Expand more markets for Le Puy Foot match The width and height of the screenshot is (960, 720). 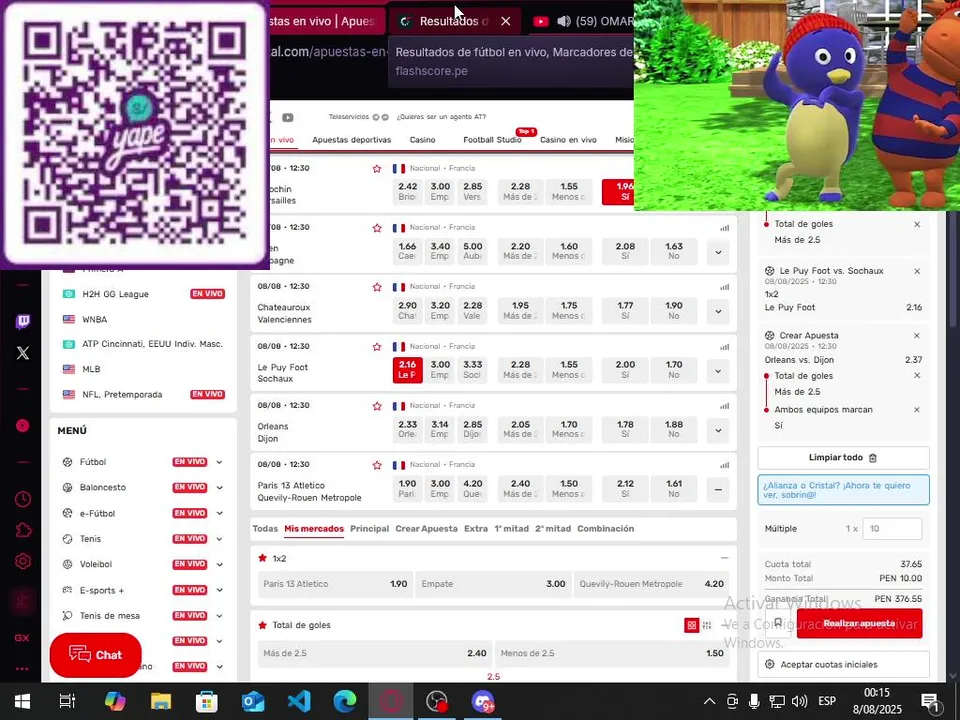(x=718, y=370)
